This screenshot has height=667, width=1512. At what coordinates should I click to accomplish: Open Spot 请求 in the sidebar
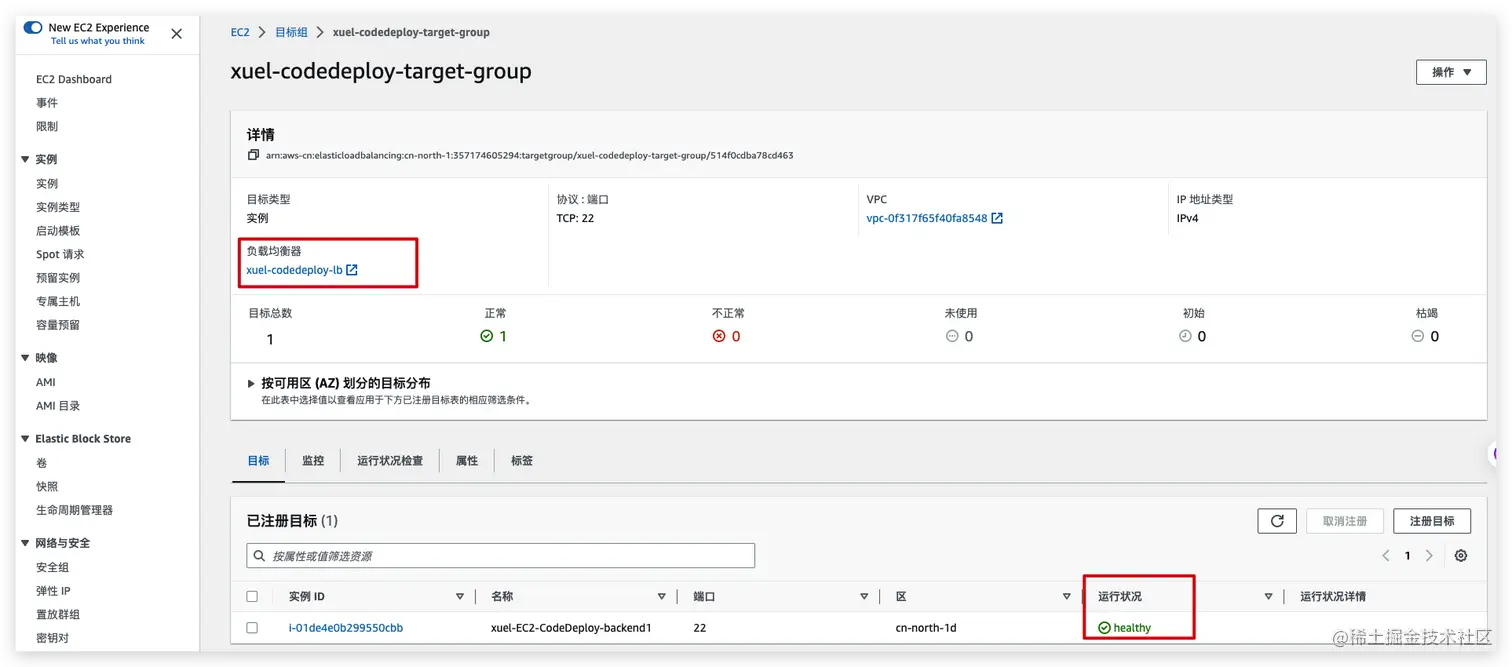[60, 254]
